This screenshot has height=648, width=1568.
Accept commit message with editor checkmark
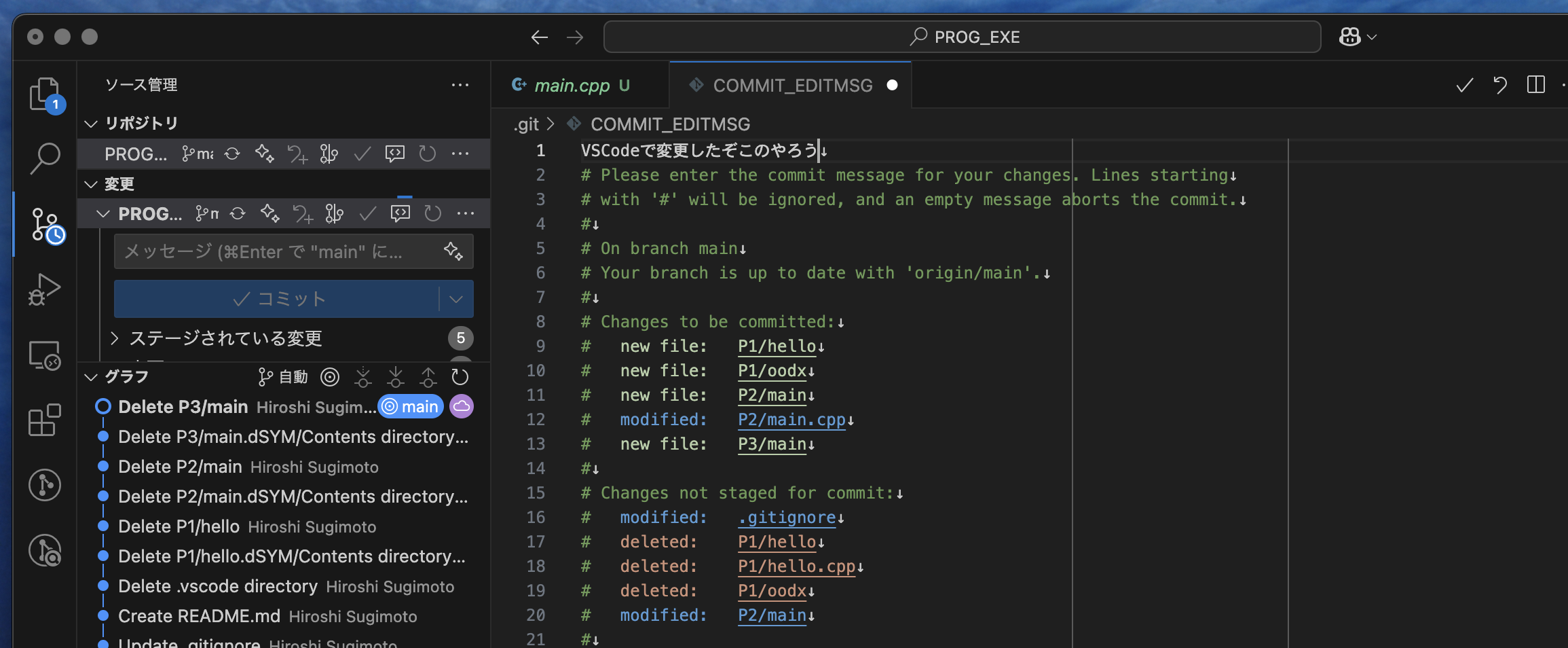tap(1465, 85)
